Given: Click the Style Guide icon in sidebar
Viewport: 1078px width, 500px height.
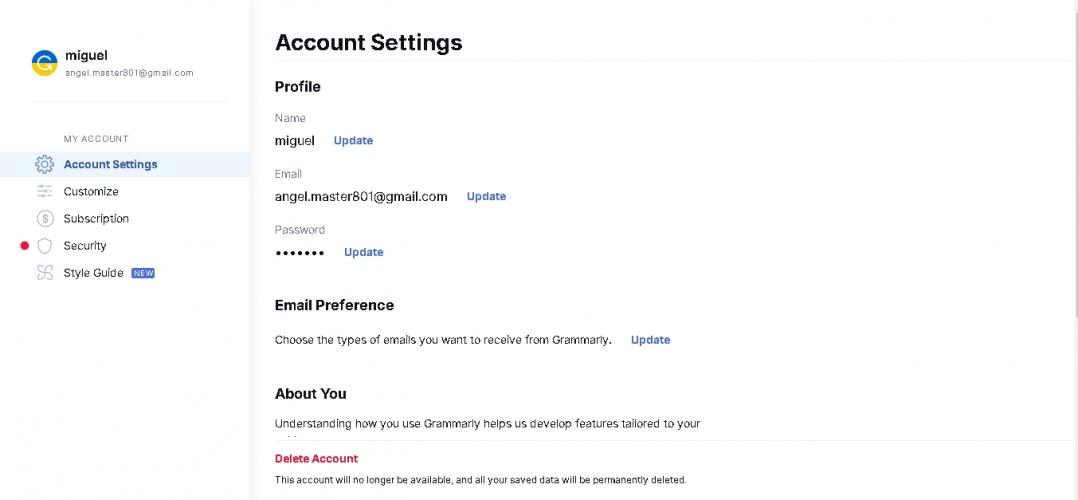Looking at the screenshot, I should point(44,273).
